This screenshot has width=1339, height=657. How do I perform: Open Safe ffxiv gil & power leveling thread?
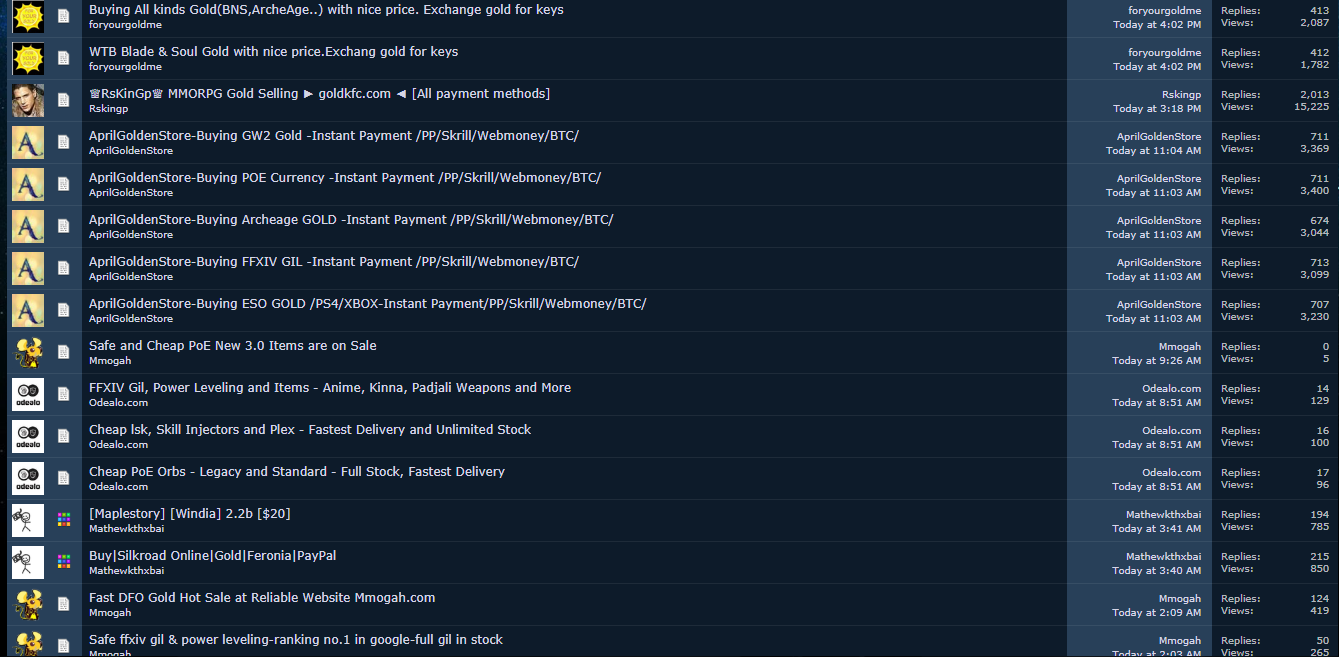coord(296,640)
